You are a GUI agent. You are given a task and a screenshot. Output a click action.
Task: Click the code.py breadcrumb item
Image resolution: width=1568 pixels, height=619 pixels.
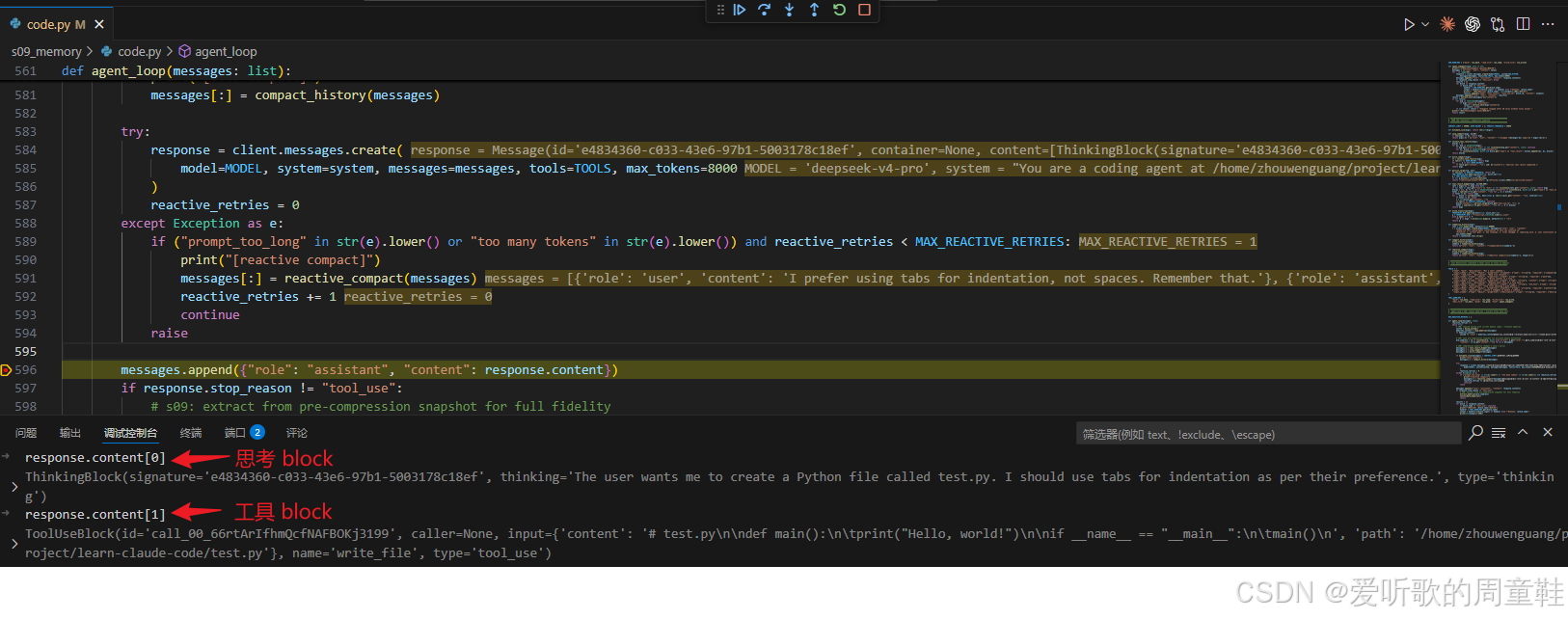pyautogui.click(x=131, y=51)
